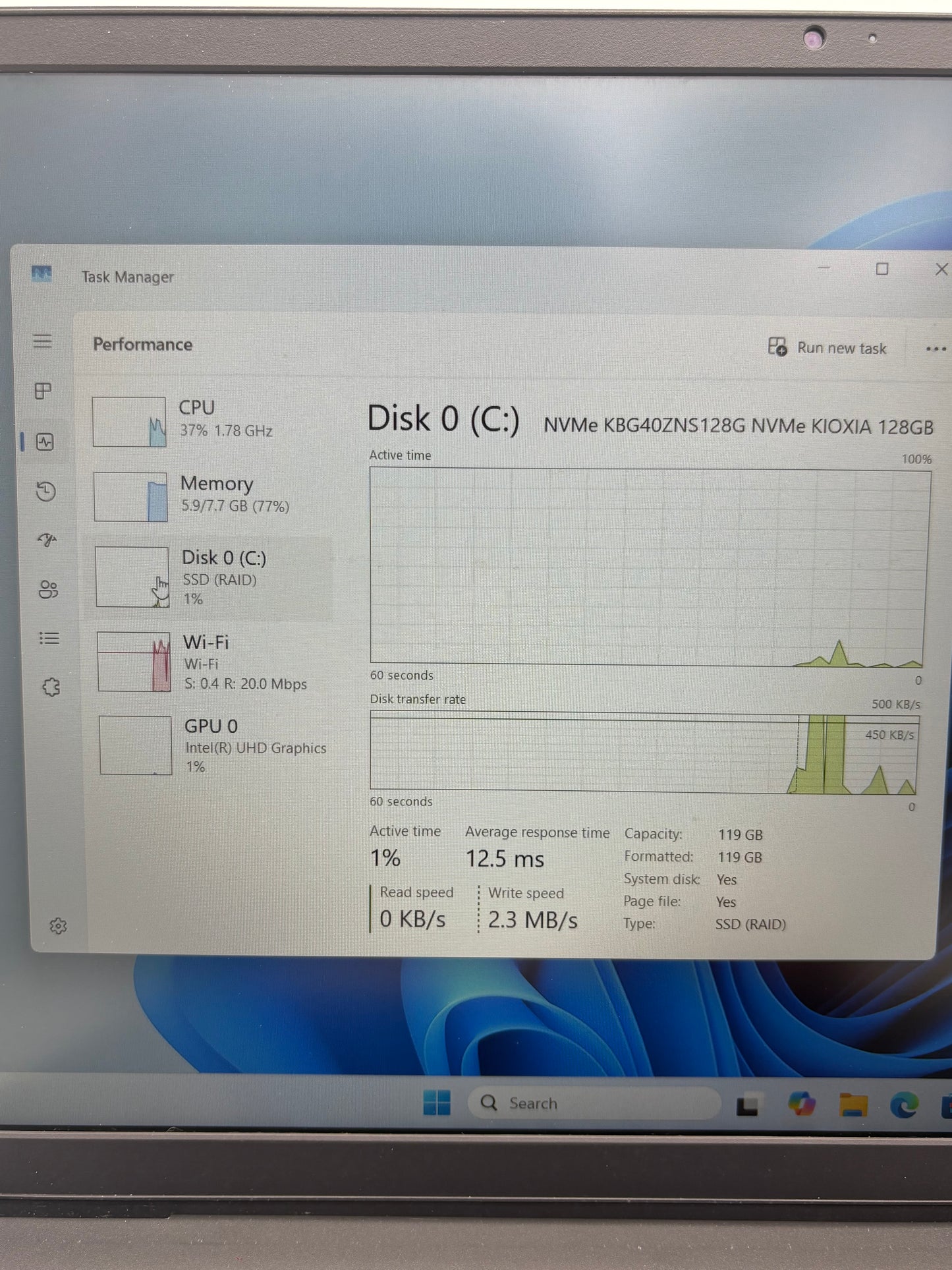Open the hamburger navigation menu

[43, 341]
